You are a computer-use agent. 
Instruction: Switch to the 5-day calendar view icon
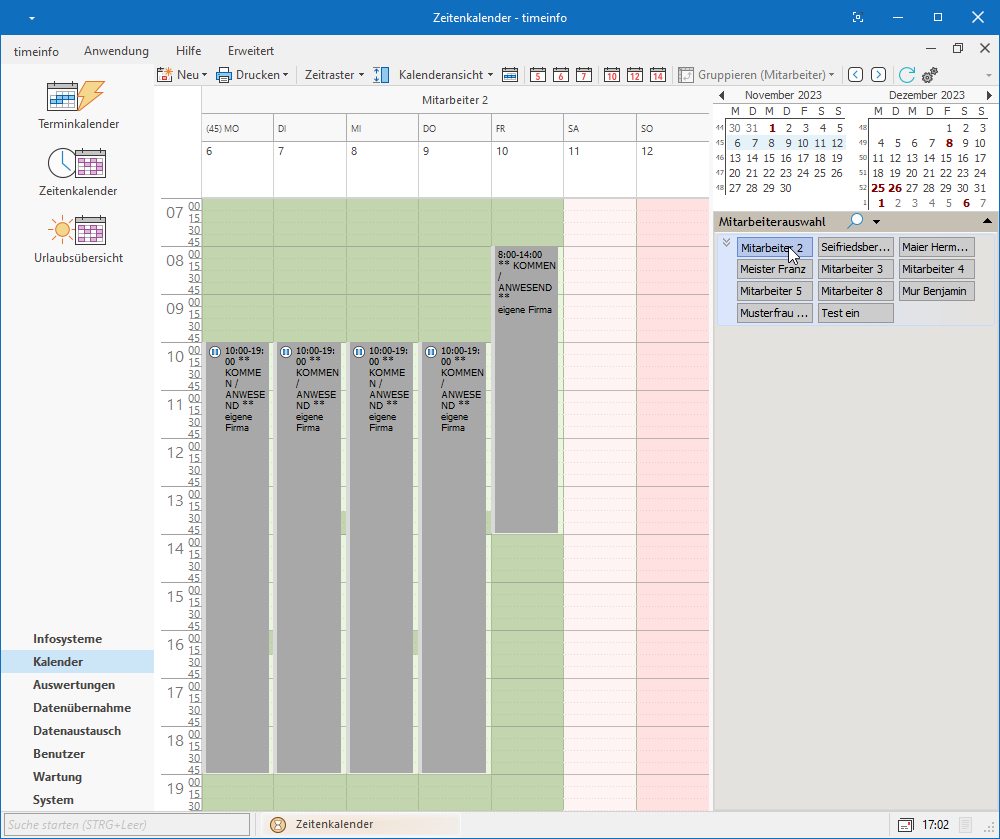click(538, 75)
